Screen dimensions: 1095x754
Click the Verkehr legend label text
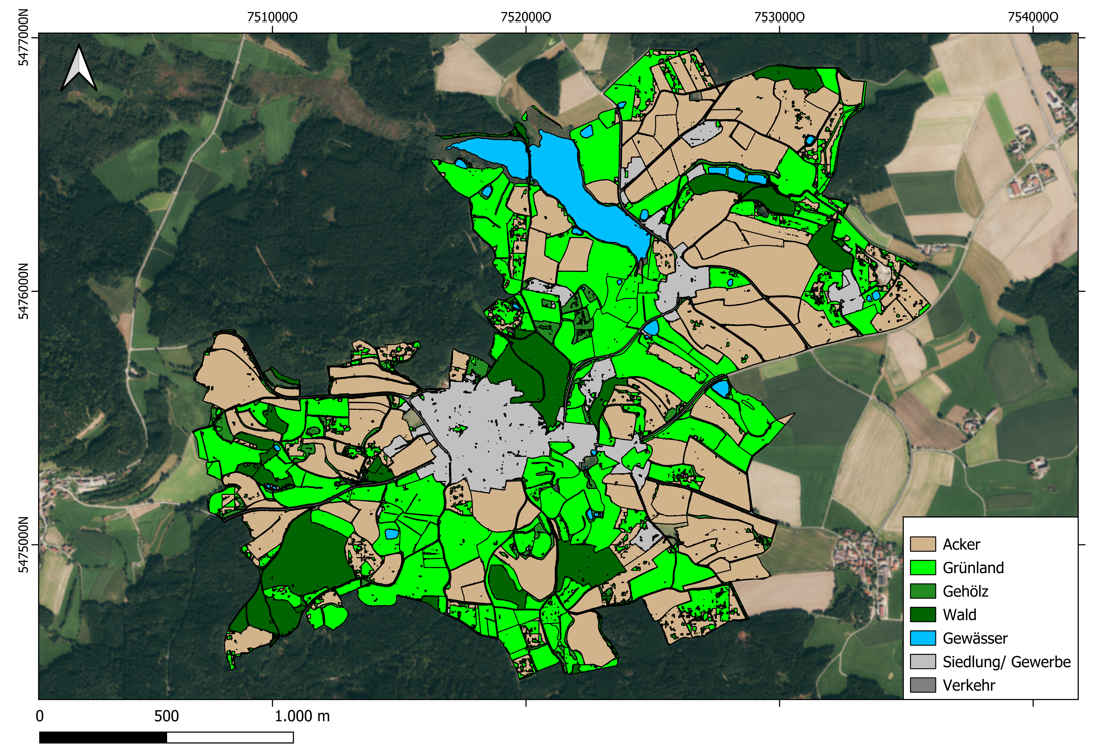pyautogui.click(x=970, y=686)
